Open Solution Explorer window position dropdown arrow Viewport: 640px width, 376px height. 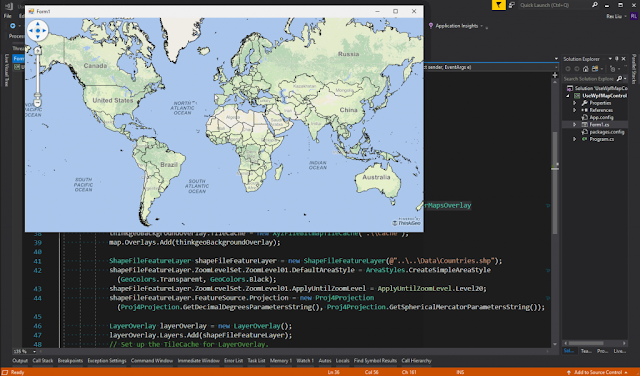click(610, 59)
